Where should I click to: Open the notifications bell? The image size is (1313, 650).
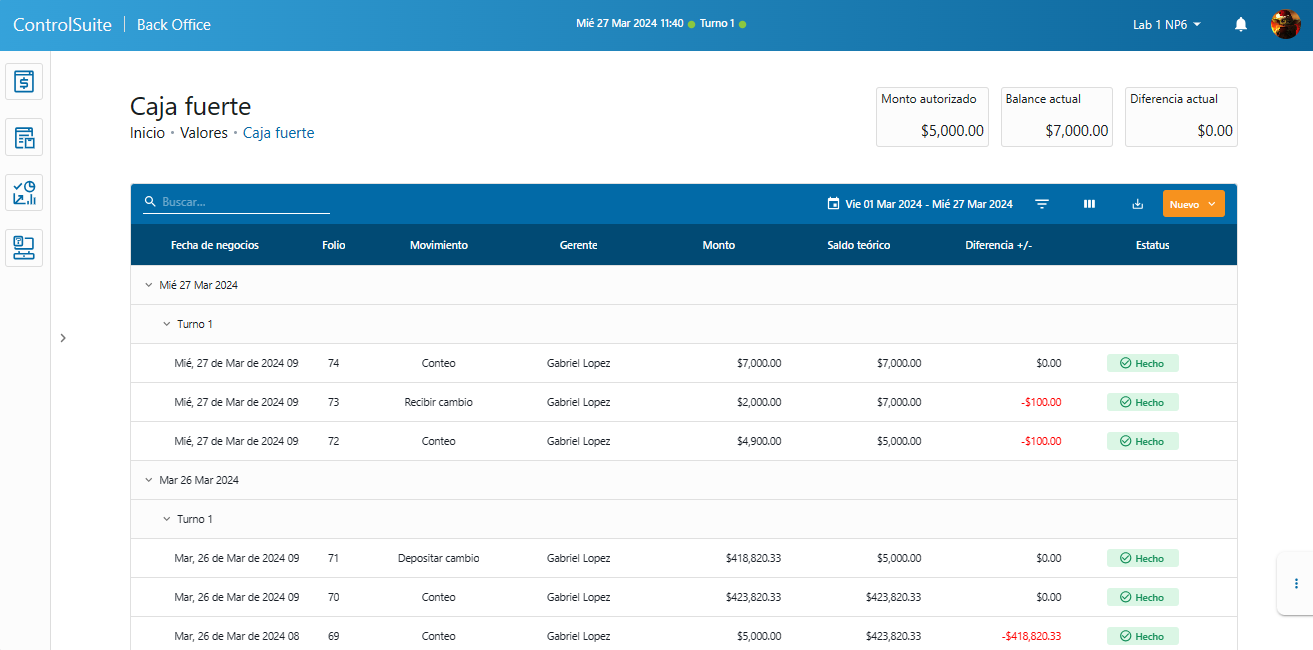pyautogui.click(x=1241, y=24)
